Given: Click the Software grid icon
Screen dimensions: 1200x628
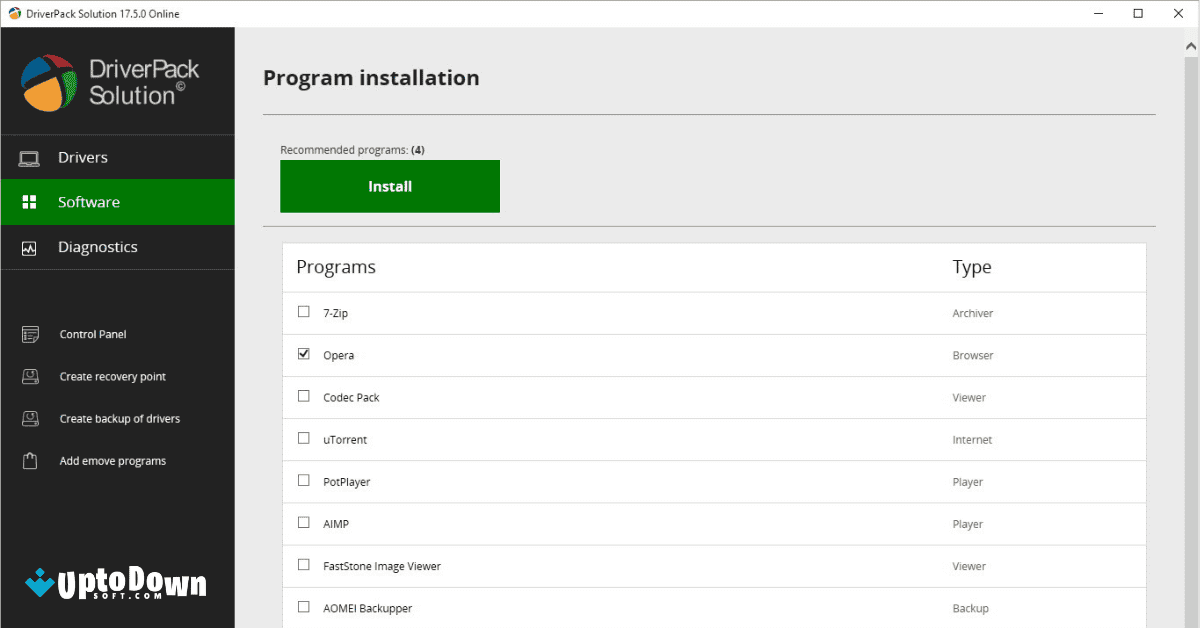Looking at the screenshot, I should 29,202.
